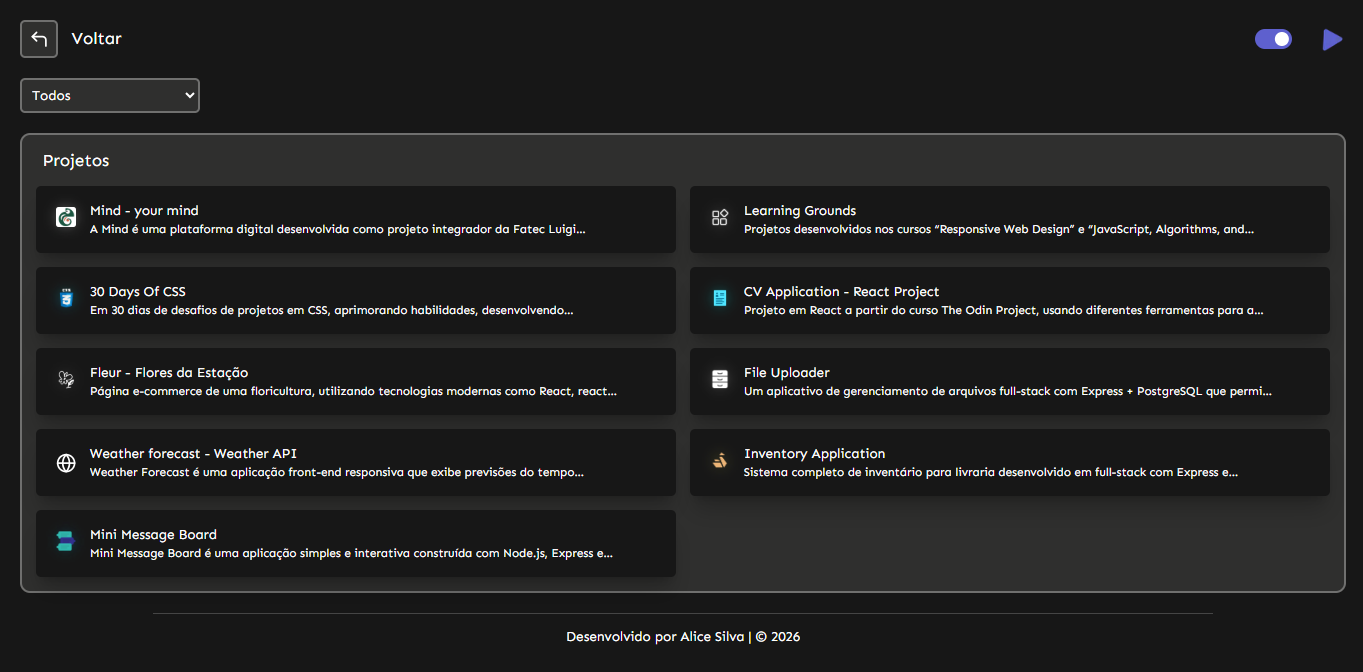
Task: Open the File Uploader project card
Action: pyautogui.click(x=1010, y=381)
